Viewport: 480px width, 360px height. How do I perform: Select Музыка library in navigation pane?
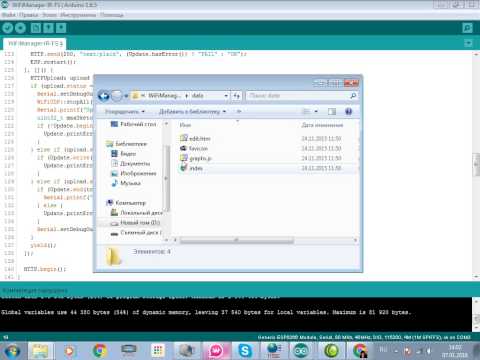click(126, 183)
